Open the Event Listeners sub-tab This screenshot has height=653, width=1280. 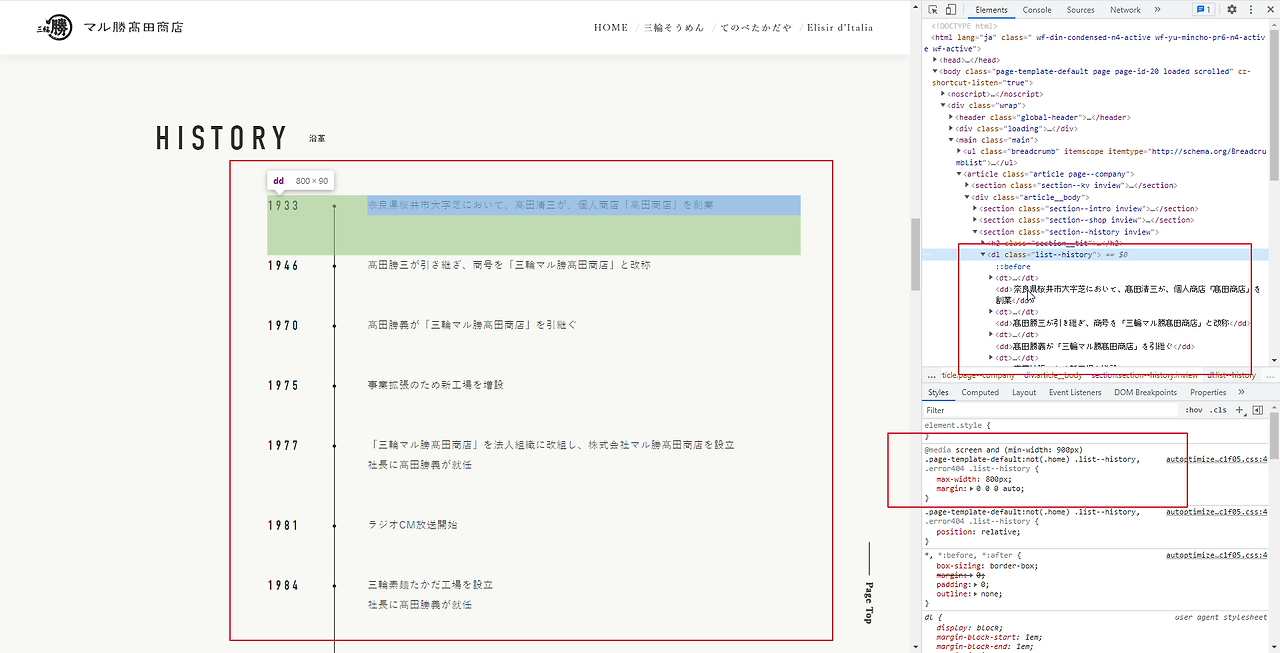point(1075,392)
